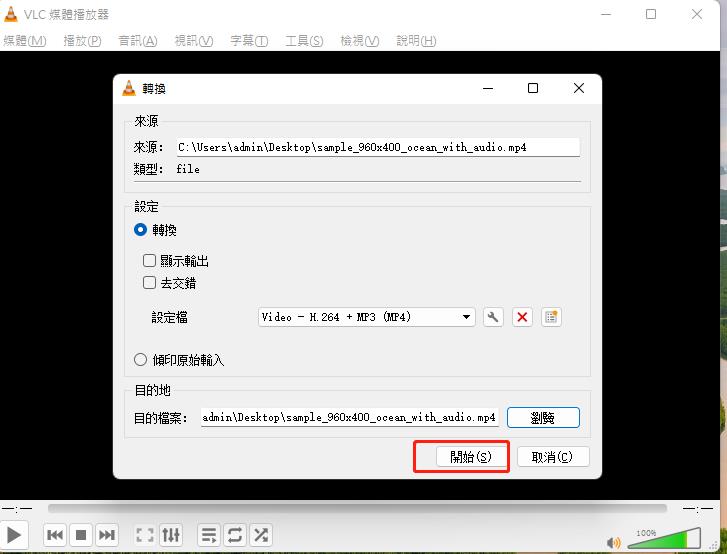Close the 轉換 dialog window
Image resolution: width=727 pixels, height=554 pixels.
pos(579,88)
